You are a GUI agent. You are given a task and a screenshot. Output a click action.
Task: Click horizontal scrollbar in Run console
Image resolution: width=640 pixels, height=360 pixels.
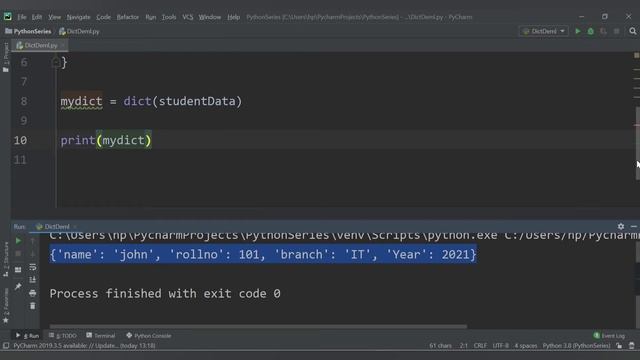[x=258, y=327]
